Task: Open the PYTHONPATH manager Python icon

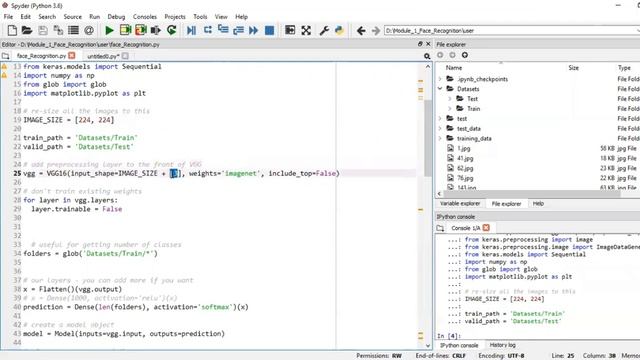Action: point(339,30)
